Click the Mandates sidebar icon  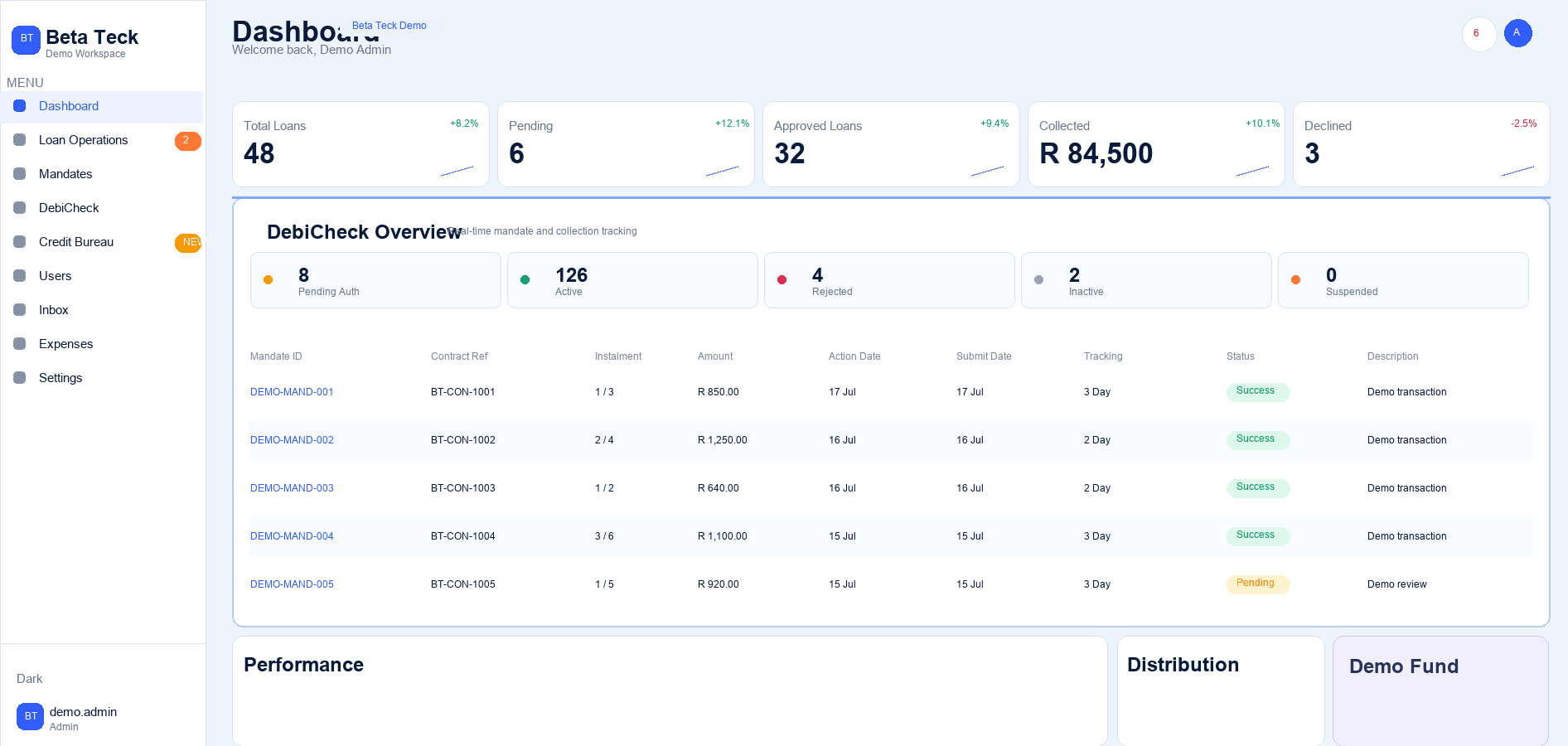click(20, 174)
